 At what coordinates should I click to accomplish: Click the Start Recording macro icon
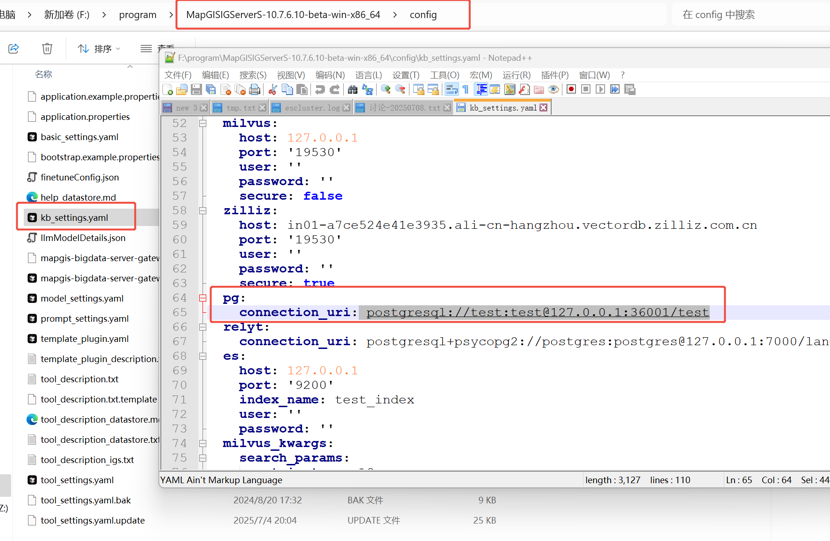tap(571, 90)
